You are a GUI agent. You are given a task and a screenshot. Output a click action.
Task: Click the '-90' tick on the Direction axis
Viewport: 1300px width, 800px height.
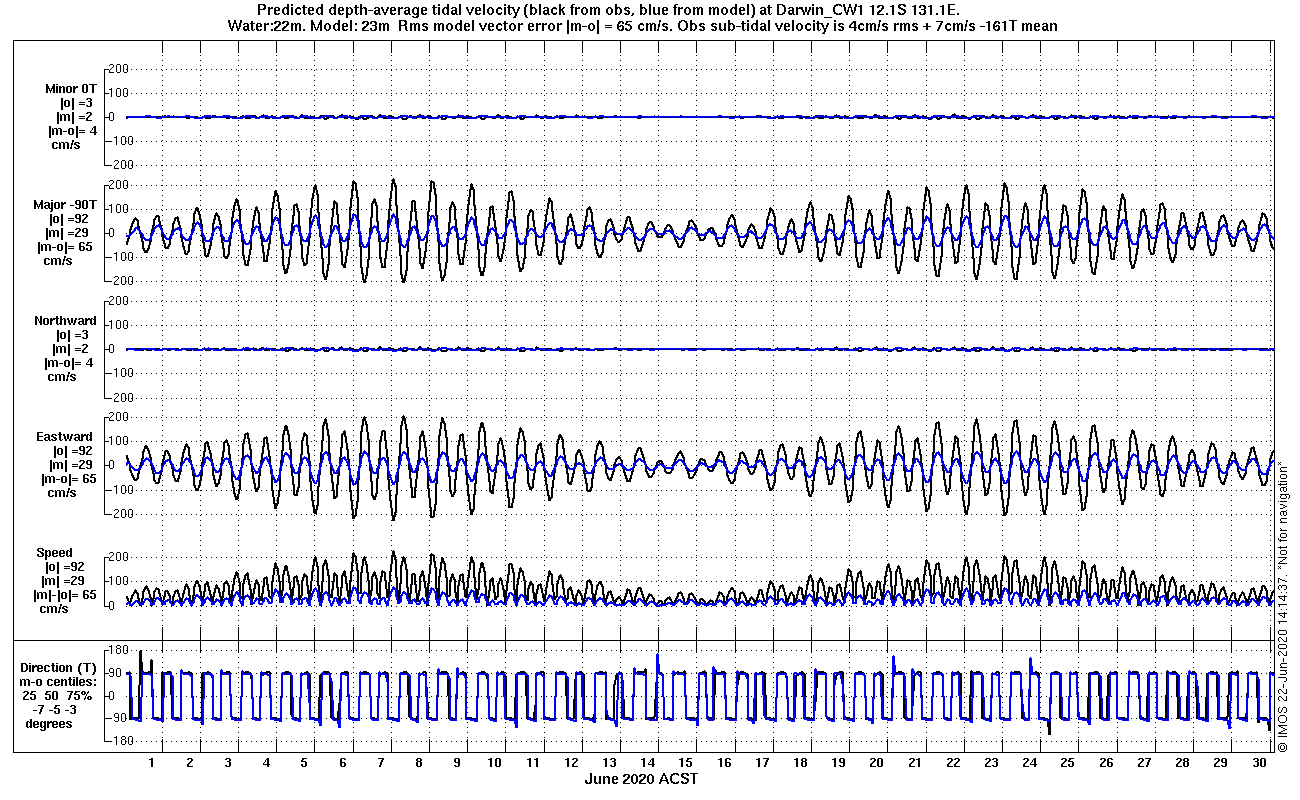pos(116,718)
